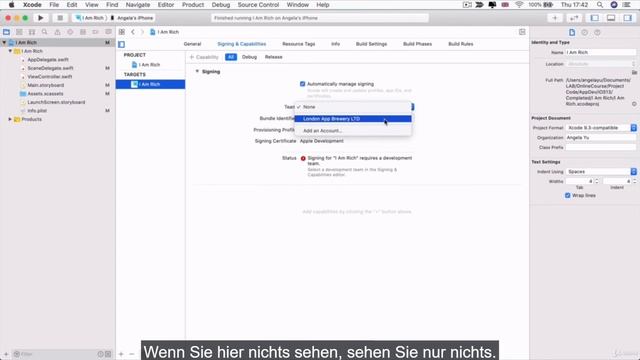
Task: Select the All configurations filter
Action: point(231,57)
